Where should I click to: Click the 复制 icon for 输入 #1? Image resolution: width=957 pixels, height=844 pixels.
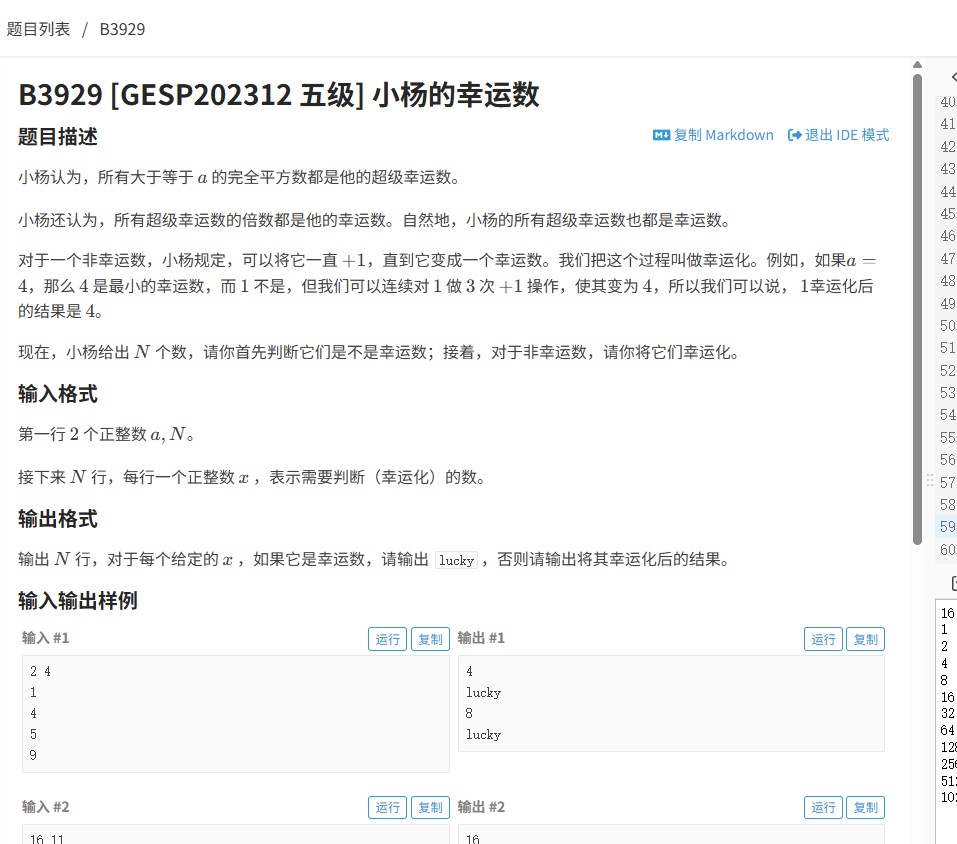coord(430,638)
